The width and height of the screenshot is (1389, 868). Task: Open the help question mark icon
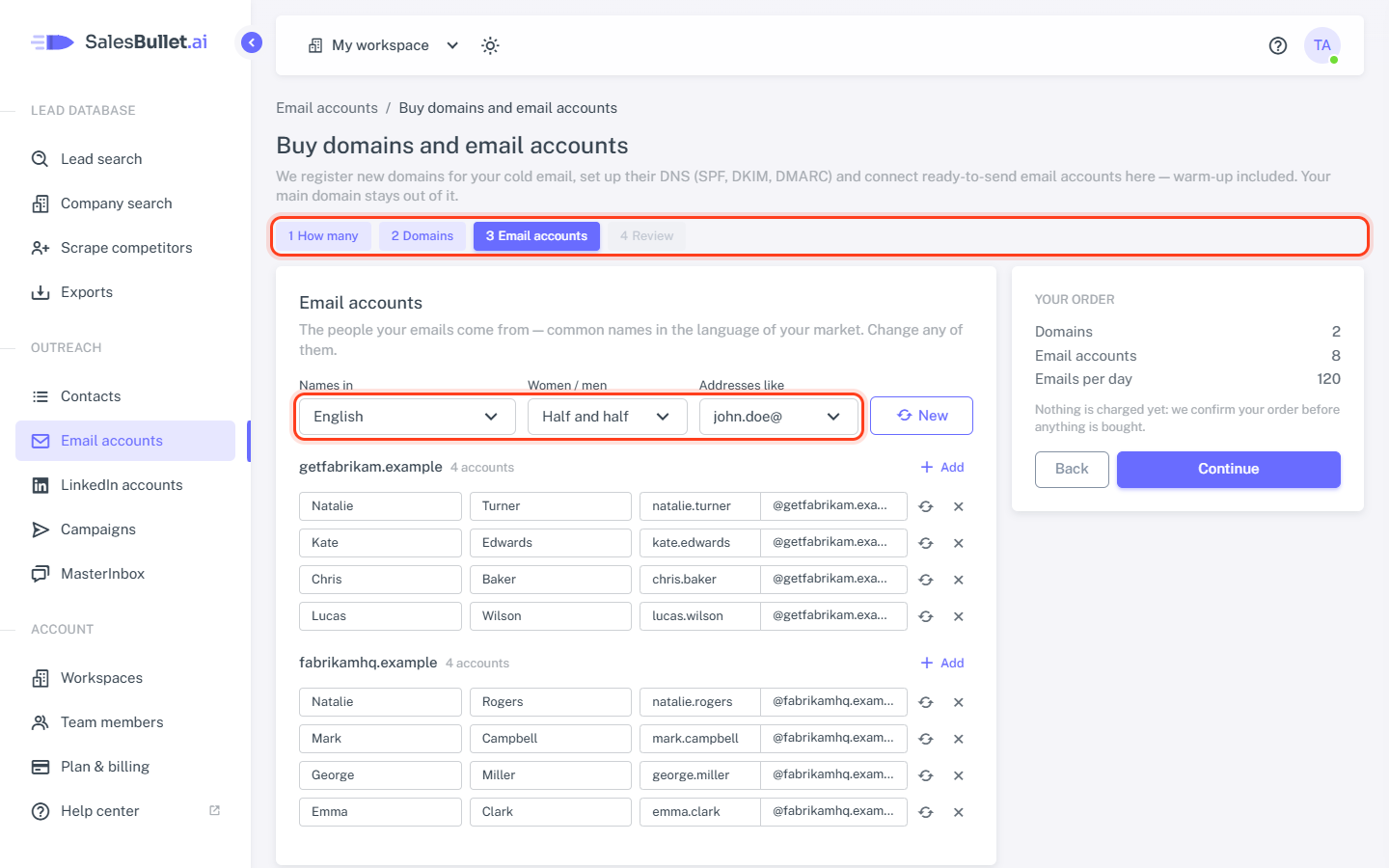click(x=1278, y=45)
